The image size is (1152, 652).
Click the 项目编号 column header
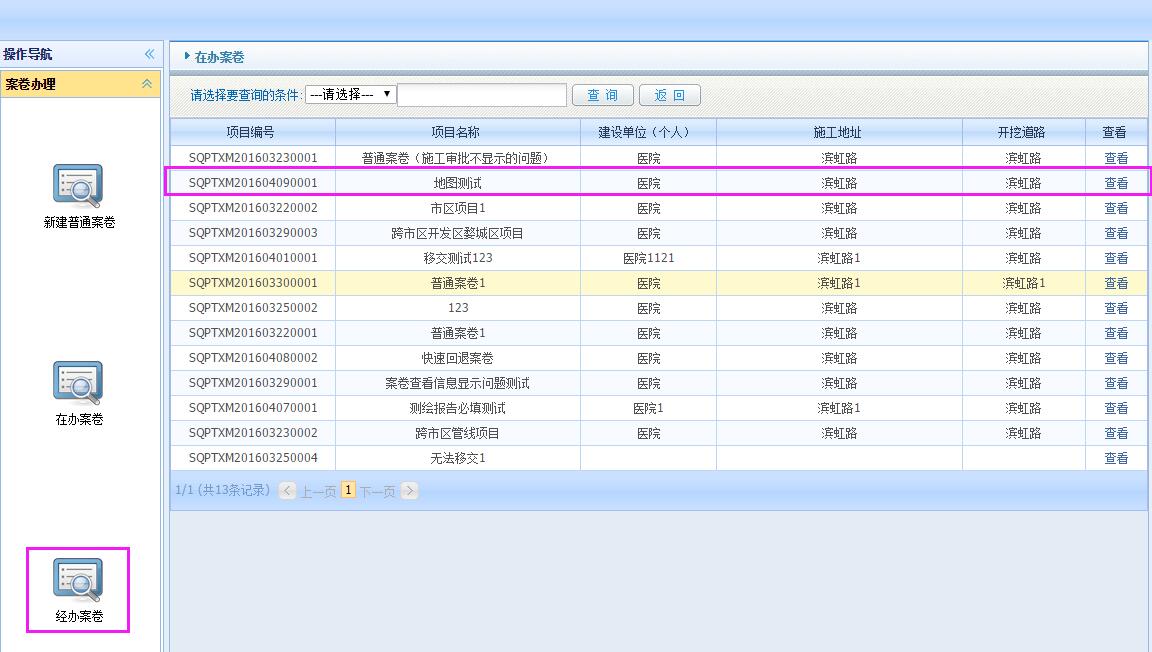(x=253, y=132)
